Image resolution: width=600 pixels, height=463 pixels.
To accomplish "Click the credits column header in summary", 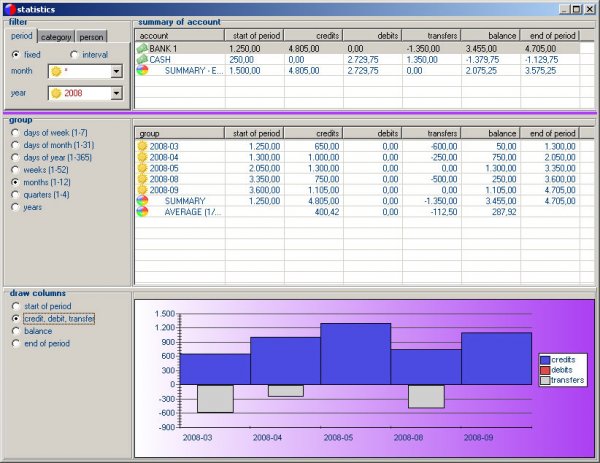I will click(x=314, y=35).
